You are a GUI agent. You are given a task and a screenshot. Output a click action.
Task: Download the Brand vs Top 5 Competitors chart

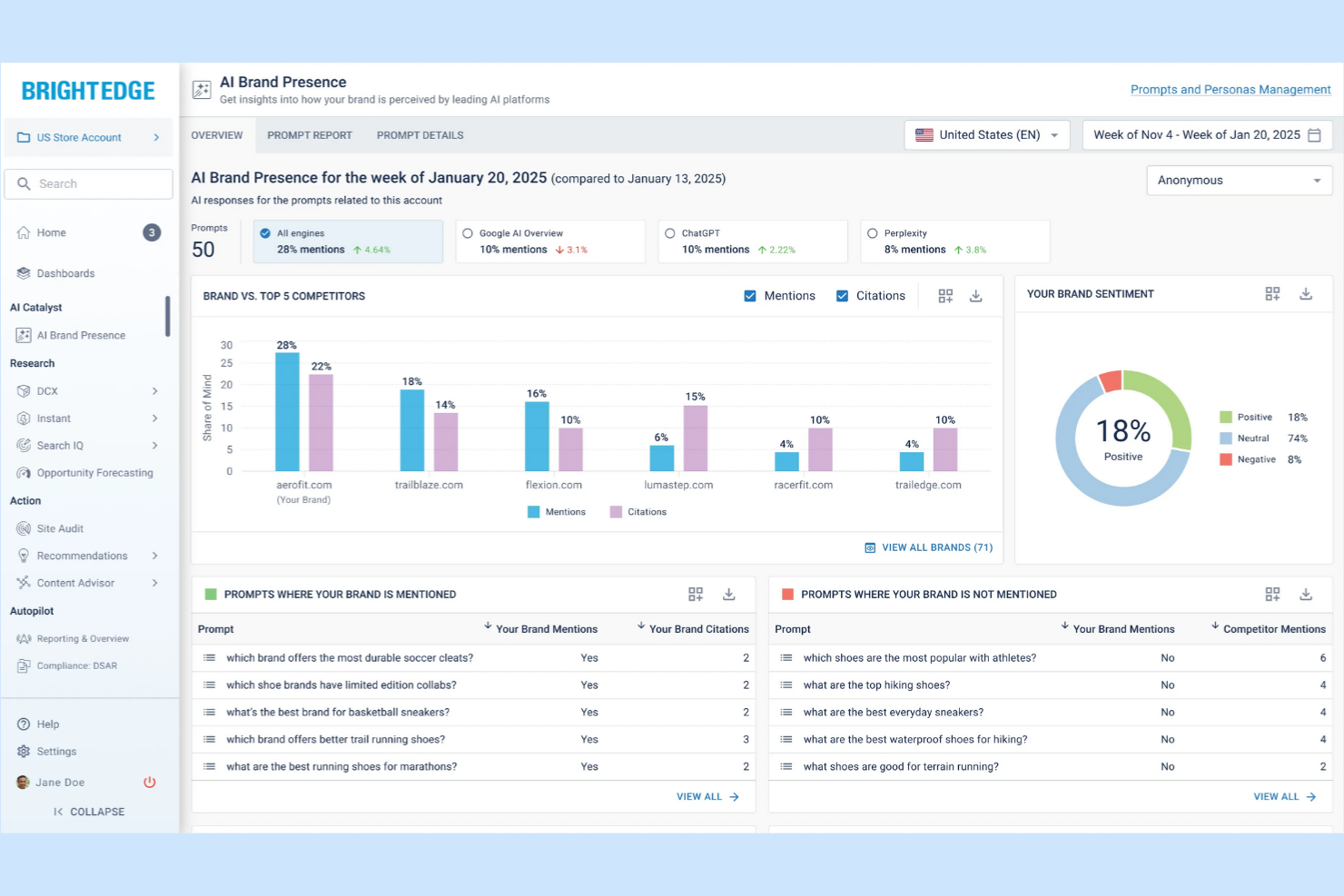(x=975, y=295)
